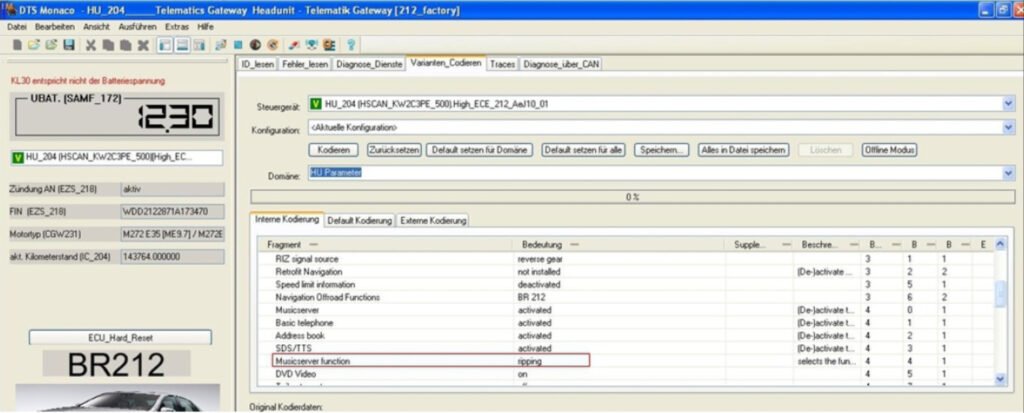Click the Cut scissors icon
1024x413 pixels.
(x=92, y=45)
